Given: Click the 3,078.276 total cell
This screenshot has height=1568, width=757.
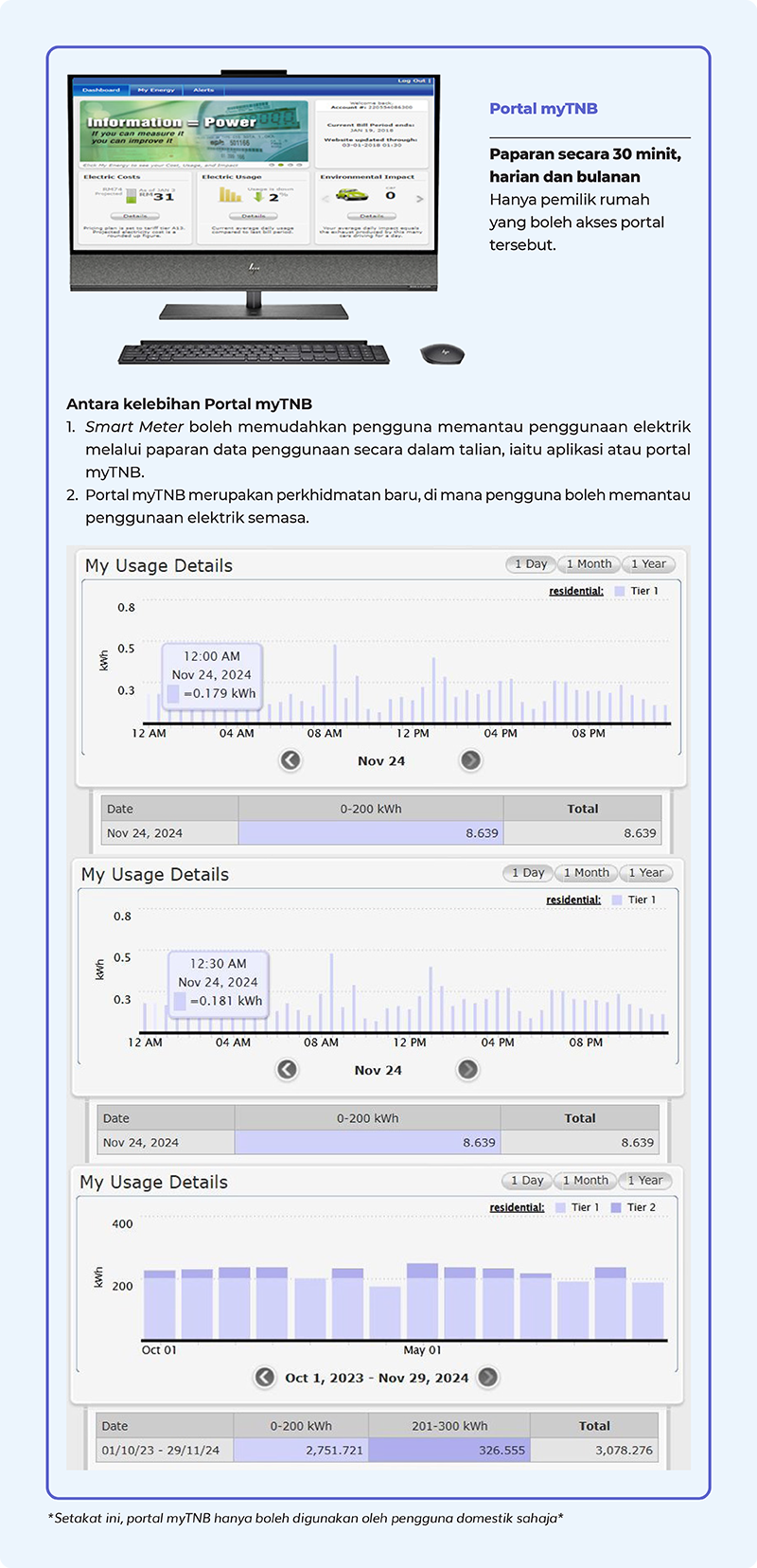Looking at the screenshot, I should (594, 1450).
